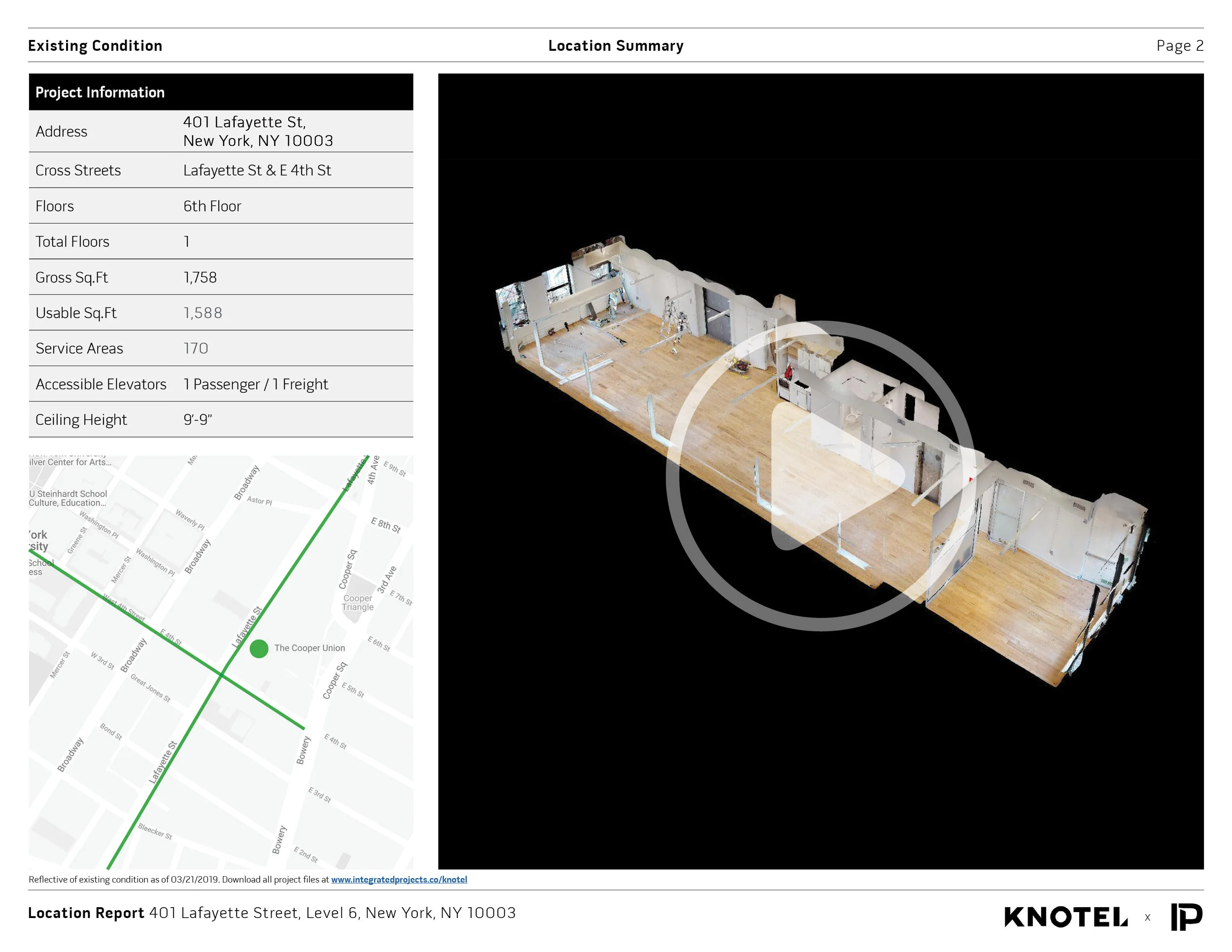This screenshot has height=952, width=1232.
Task: Select the Usable Sq.Ft value 1,588
Action: pyautogui.click(x=203, y=312)
